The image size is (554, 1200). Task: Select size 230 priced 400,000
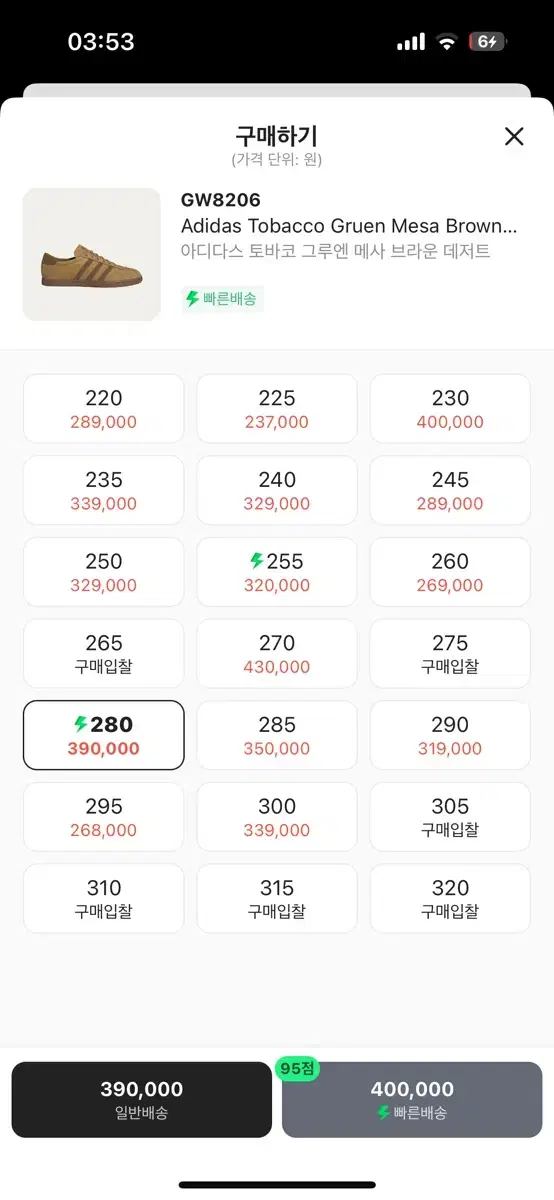pos(450,409)
